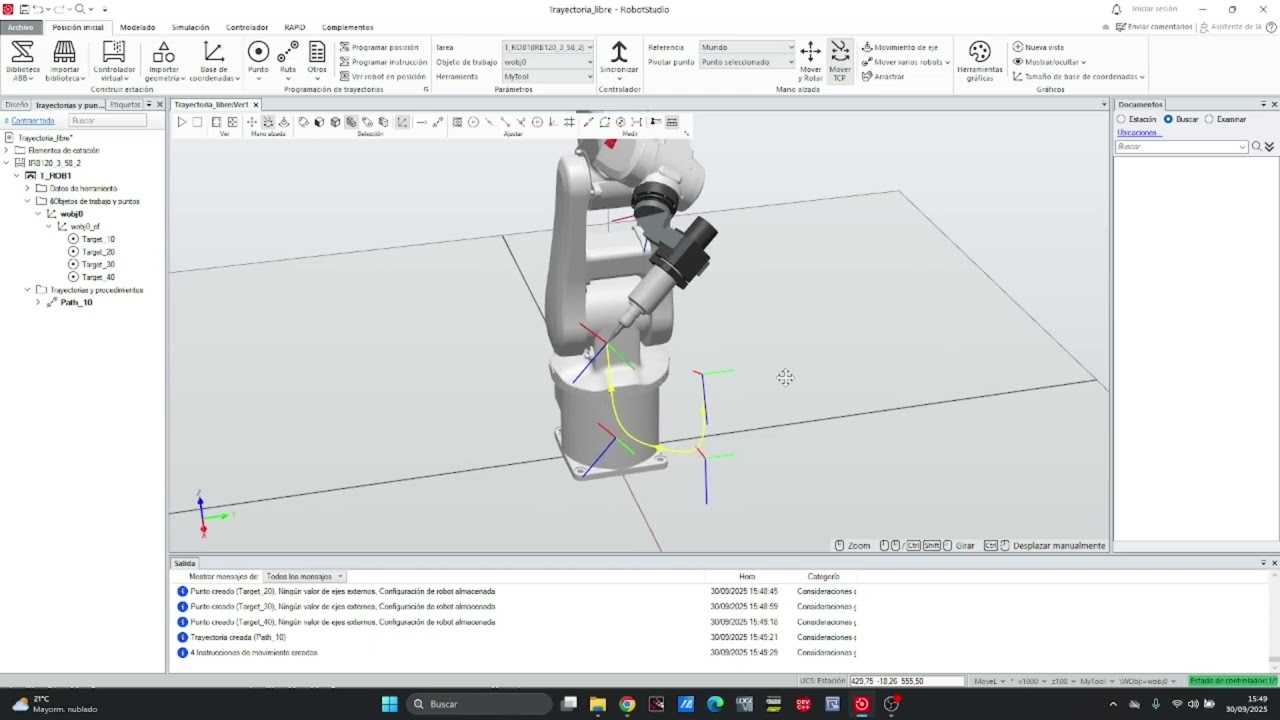
Task: Select the Buscar radio button
Action: 1168,119
